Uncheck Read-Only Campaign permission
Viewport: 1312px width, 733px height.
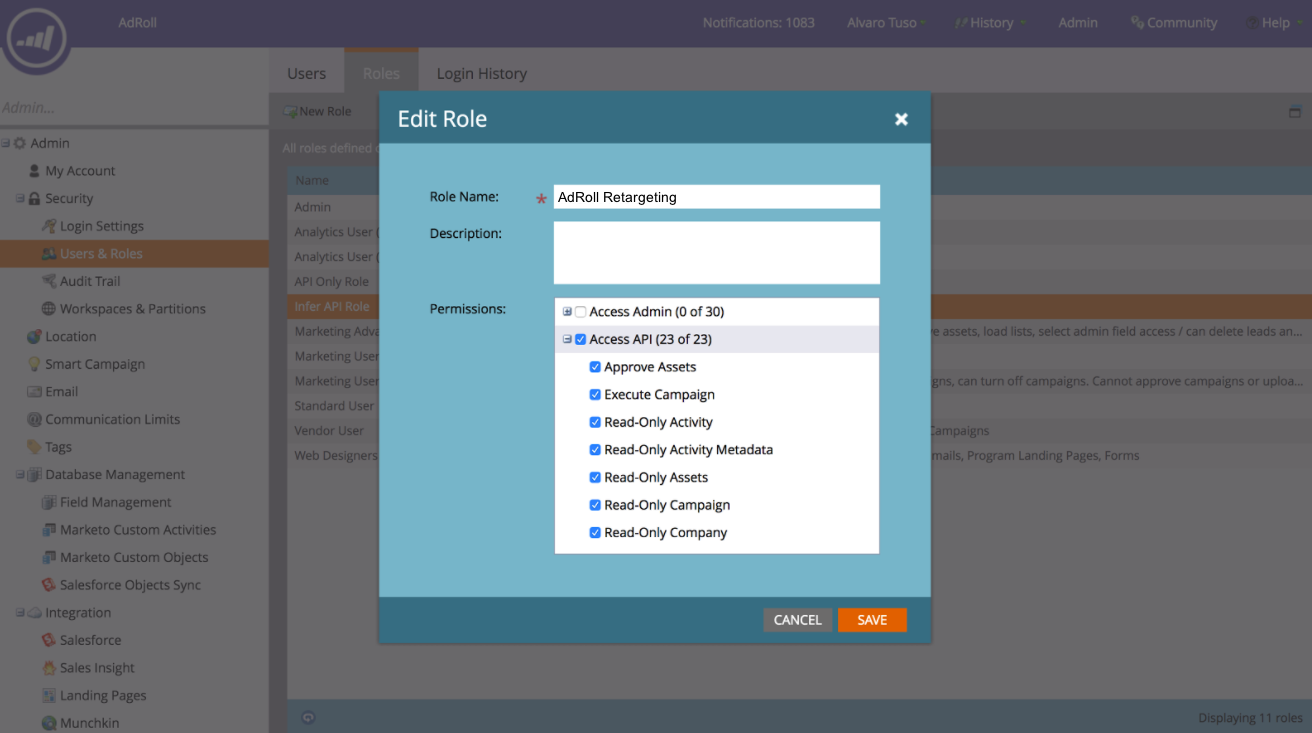596,505
